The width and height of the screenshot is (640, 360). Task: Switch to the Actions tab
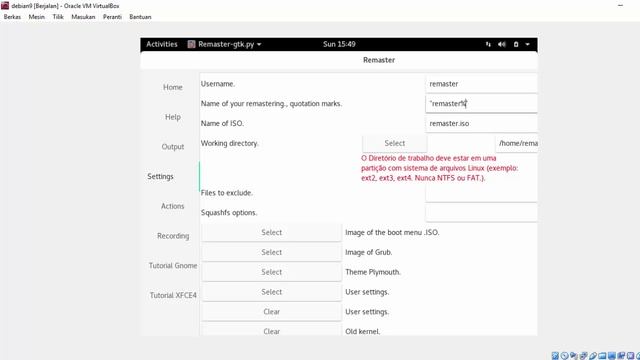173,206
